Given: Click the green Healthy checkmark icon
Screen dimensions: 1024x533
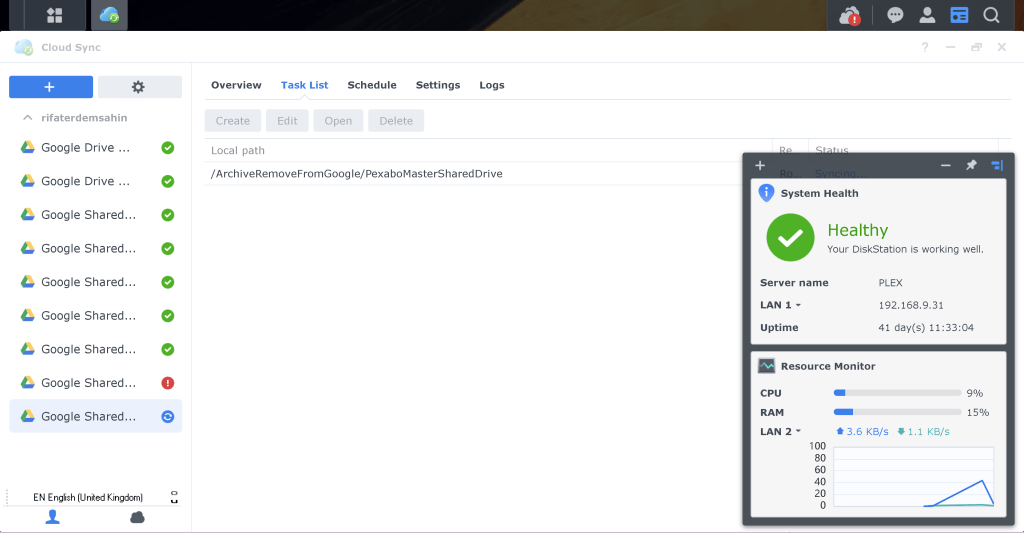Looking at the screenshot, I should 790,237.
